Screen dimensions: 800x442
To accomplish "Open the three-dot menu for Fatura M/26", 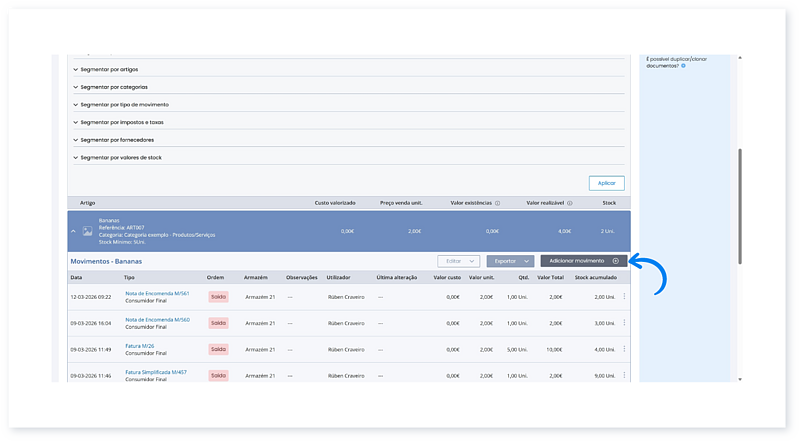I will click(x=625, y=349).
